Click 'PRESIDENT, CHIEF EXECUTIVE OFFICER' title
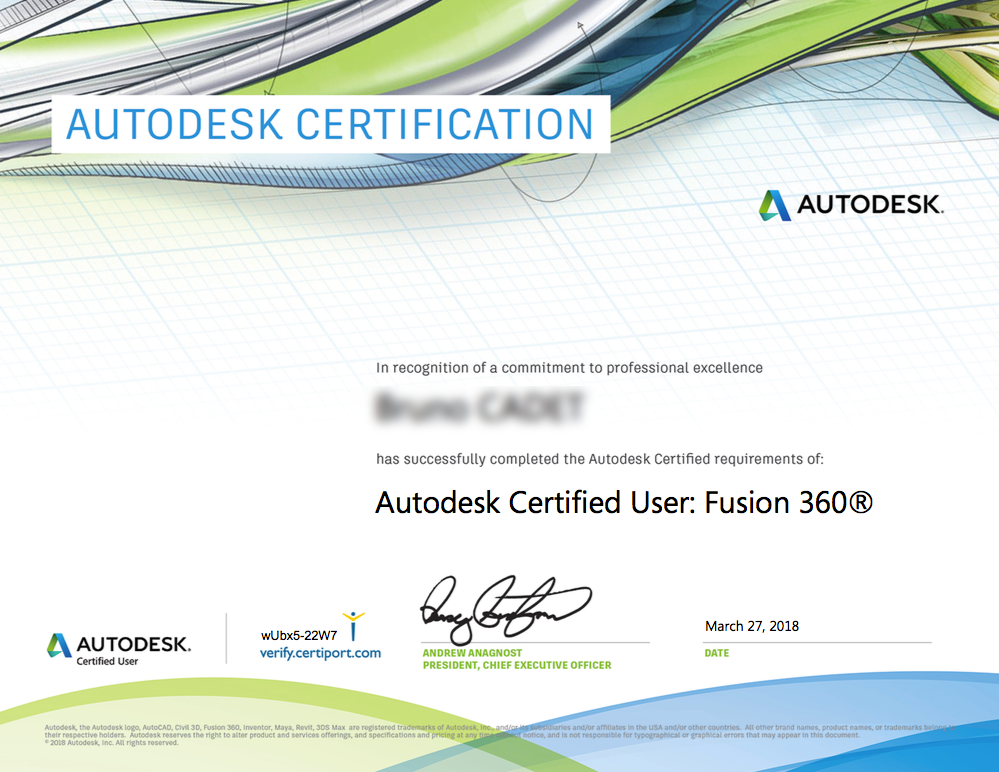The height and width of the screenshot is (772, 999). [x=517, y=665]
